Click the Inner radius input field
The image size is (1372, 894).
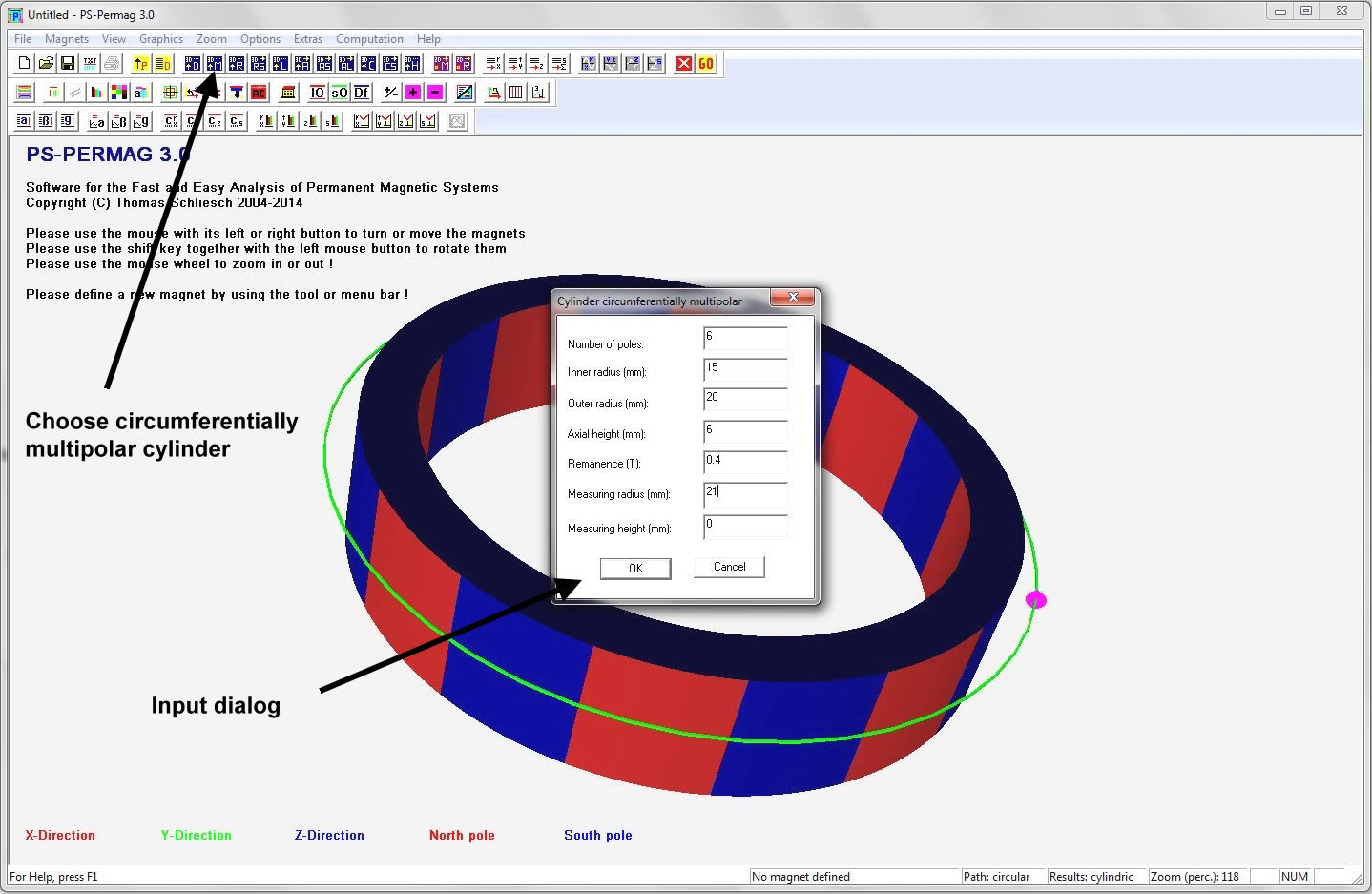point(745,370)
